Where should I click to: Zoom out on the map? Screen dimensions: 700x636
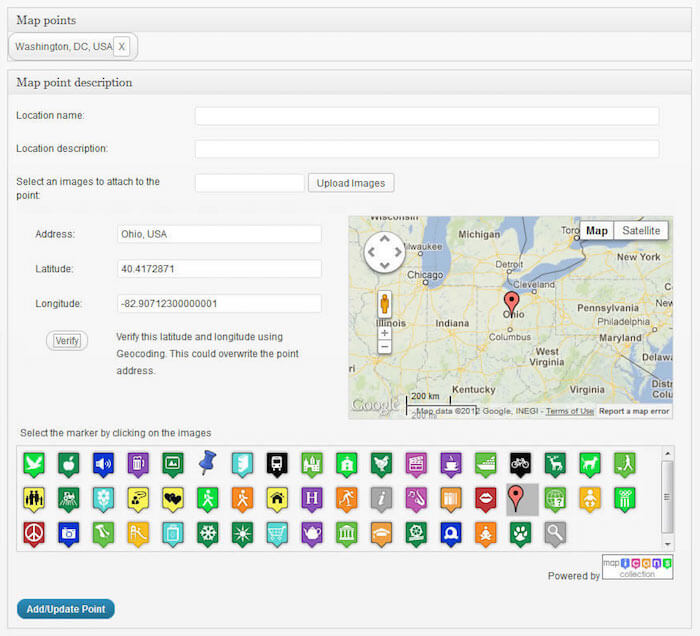tap(384, 347)
